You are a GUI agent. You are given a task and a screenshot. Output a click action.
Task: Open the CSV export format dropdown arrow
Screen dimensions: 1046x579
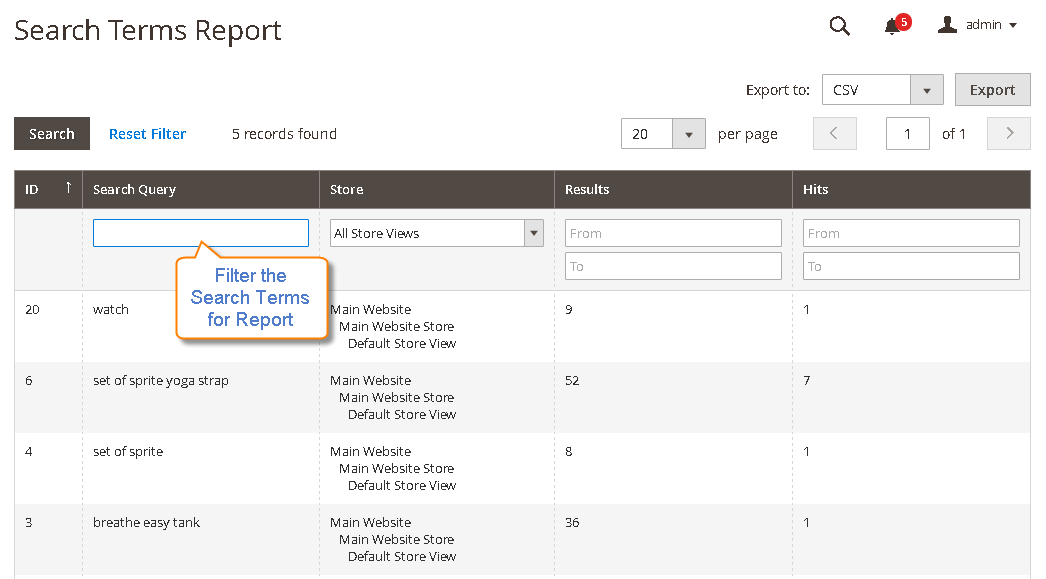pyautogui.click(x=927, y=89)
